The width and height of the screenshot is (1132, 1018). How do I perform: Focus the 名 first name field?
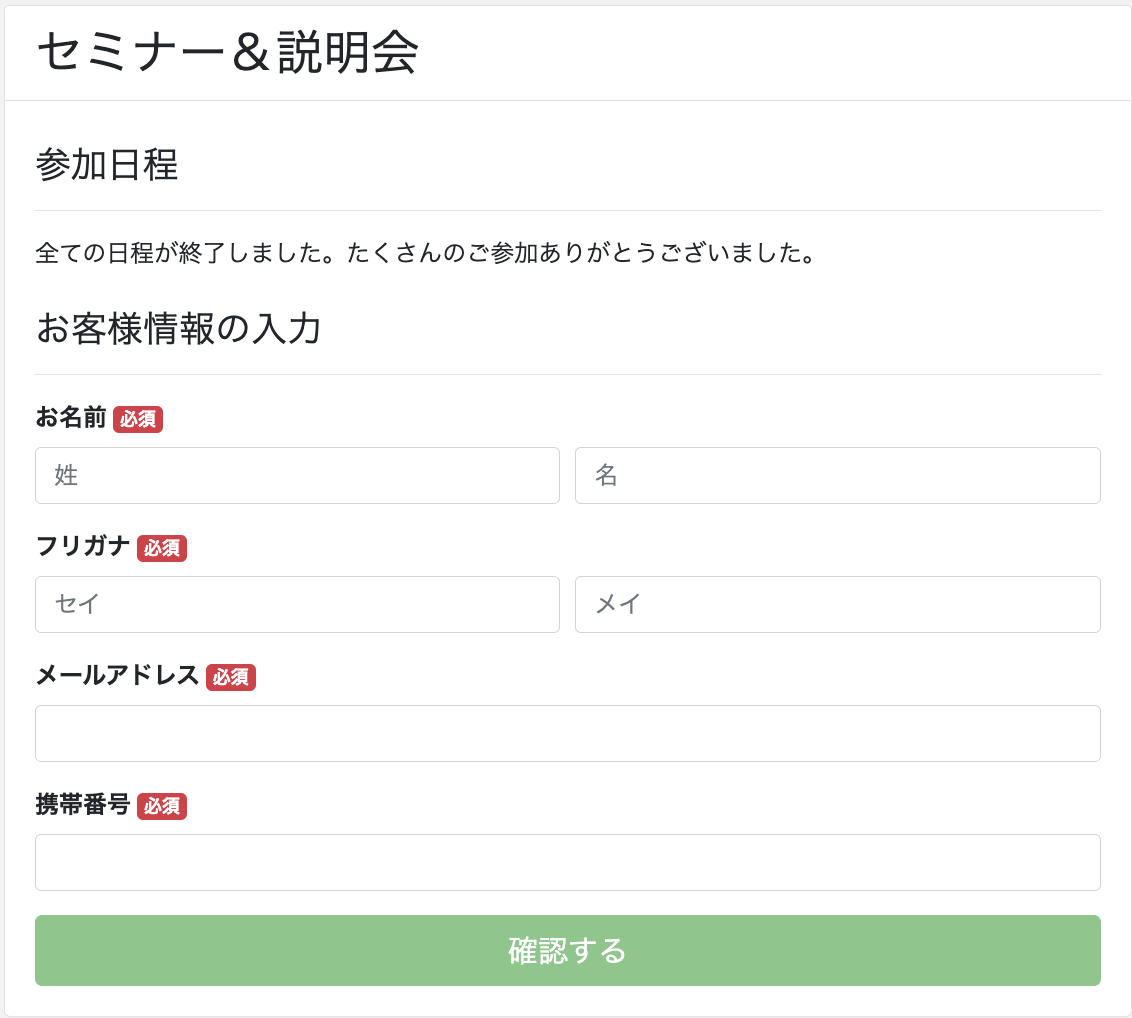pos(837,475)
